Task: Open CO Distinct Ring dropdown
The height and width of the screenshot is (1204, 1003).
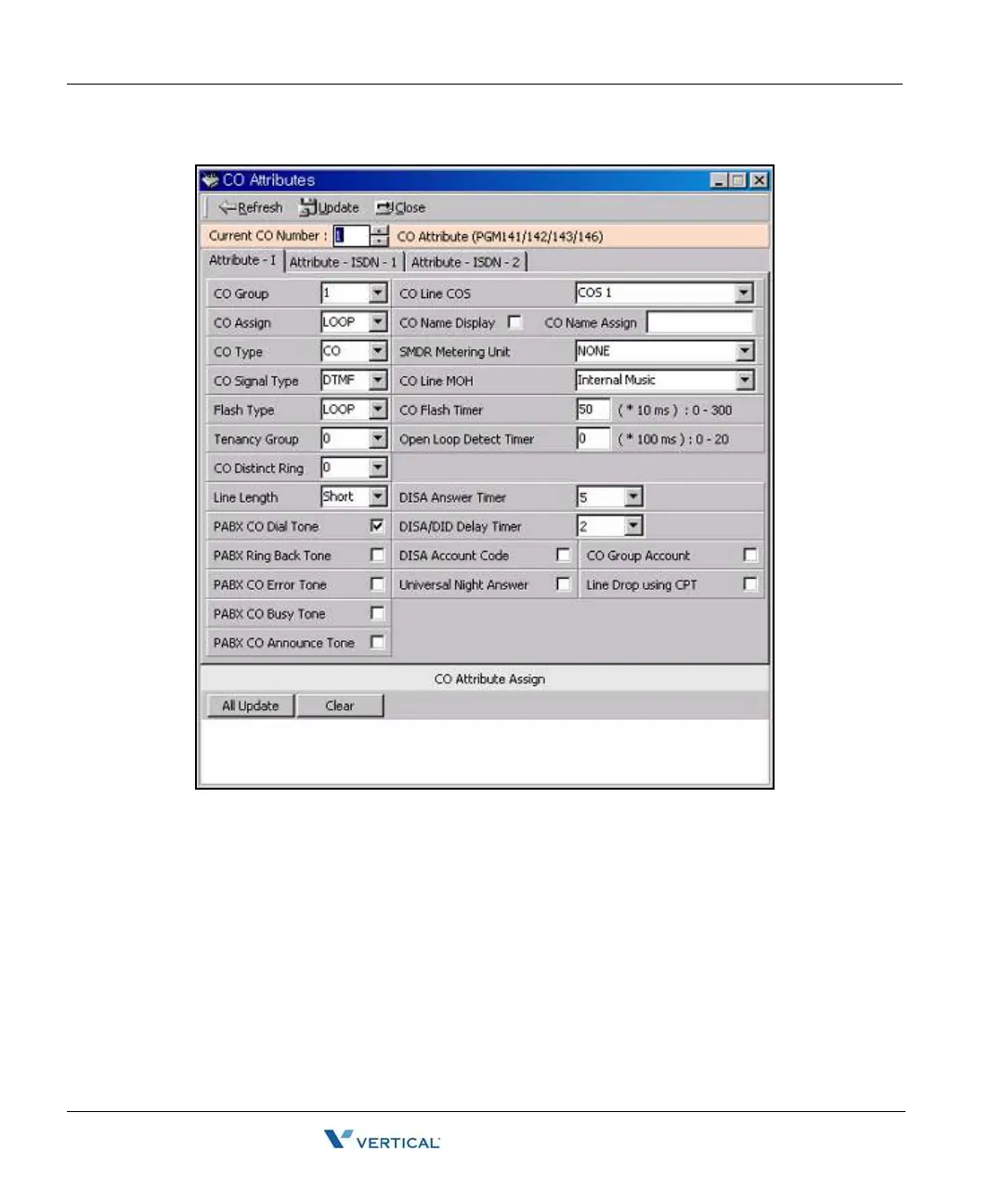Action: click(378, 467)
